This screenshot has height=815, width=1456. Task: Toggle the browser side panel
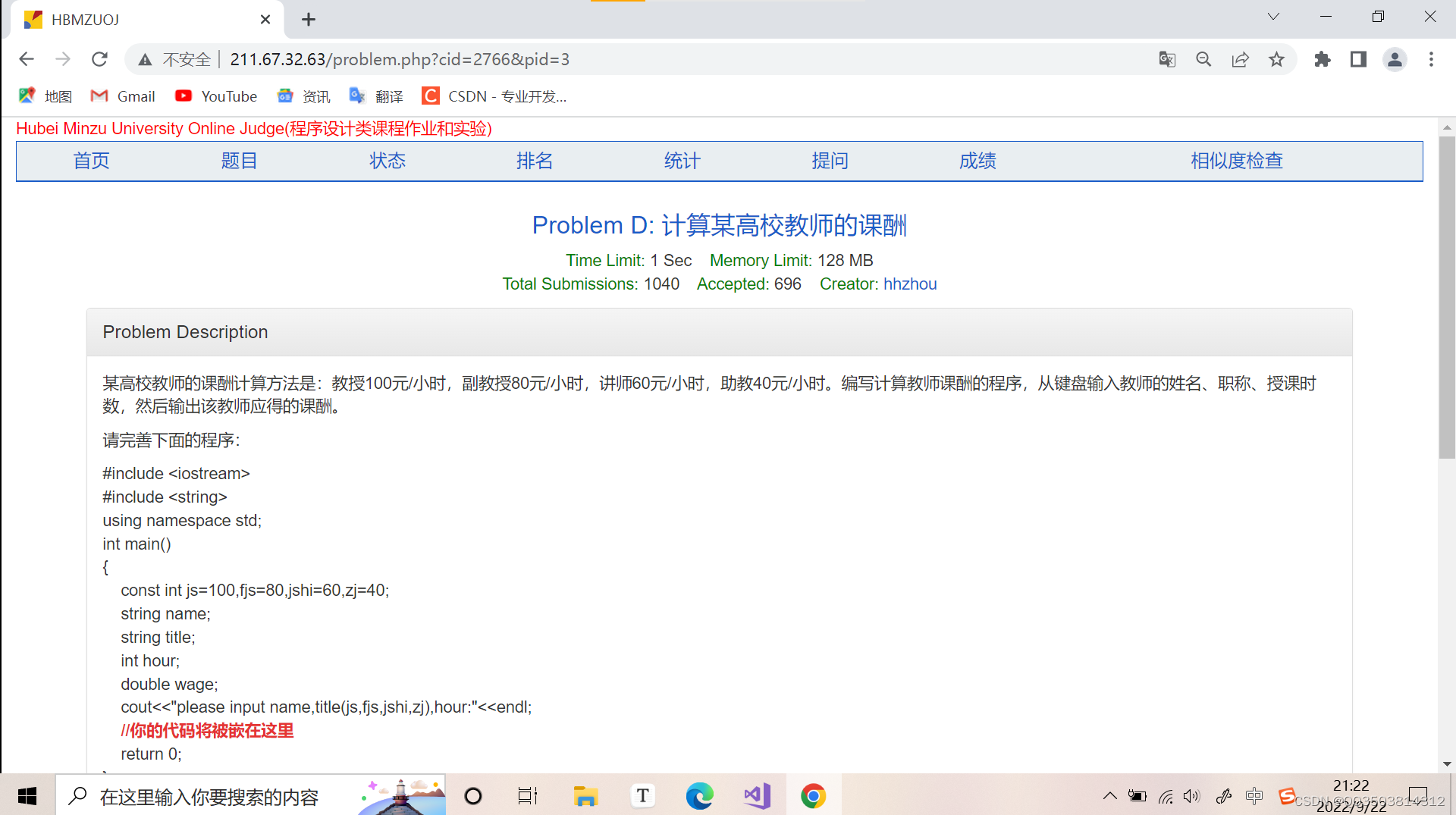1358,59
